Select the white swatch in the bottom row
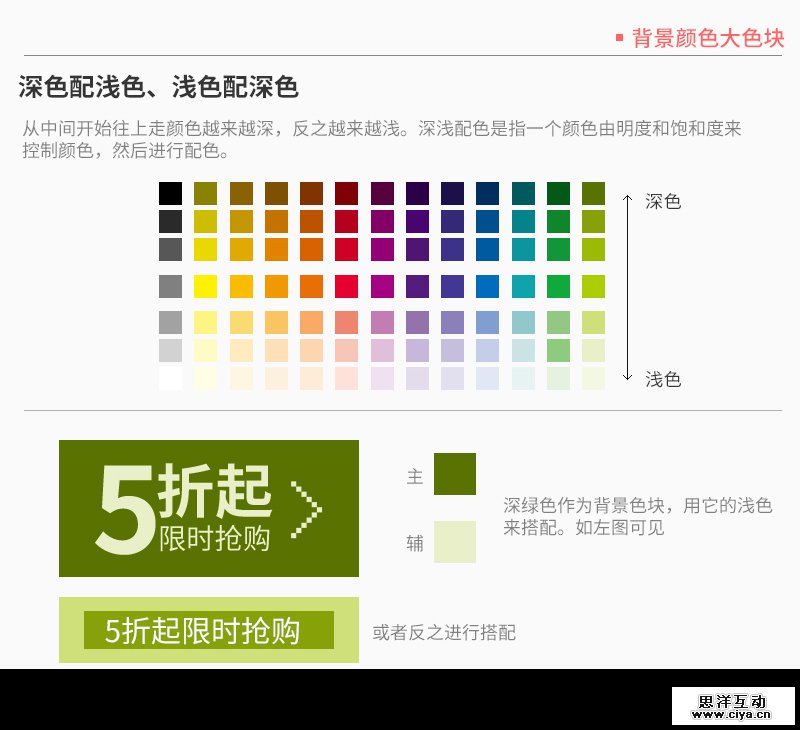 click(171, 378)
